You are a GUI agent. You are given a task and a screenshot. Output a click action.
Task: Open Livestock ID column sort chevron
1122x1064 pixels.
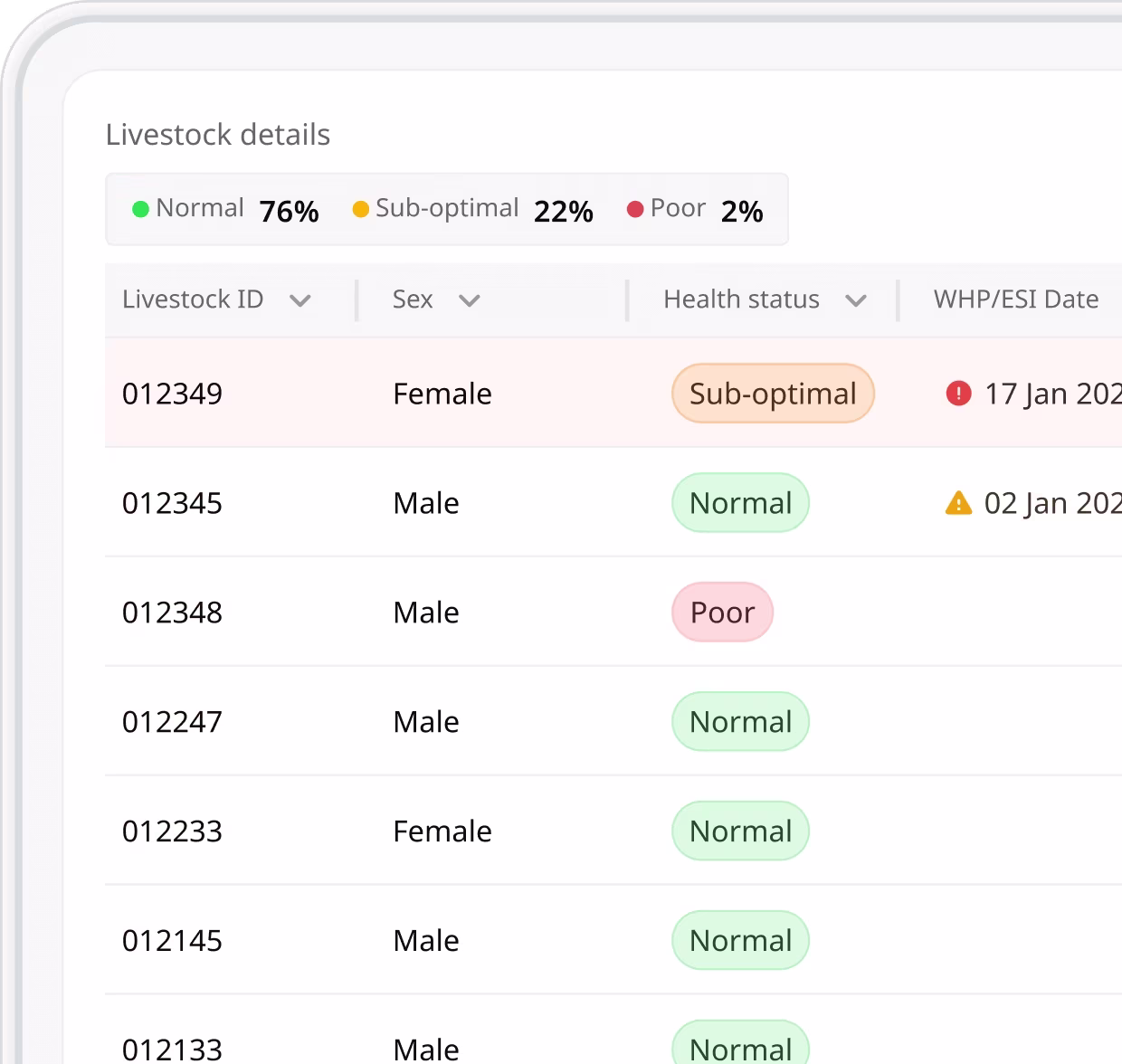pos(300,300)
